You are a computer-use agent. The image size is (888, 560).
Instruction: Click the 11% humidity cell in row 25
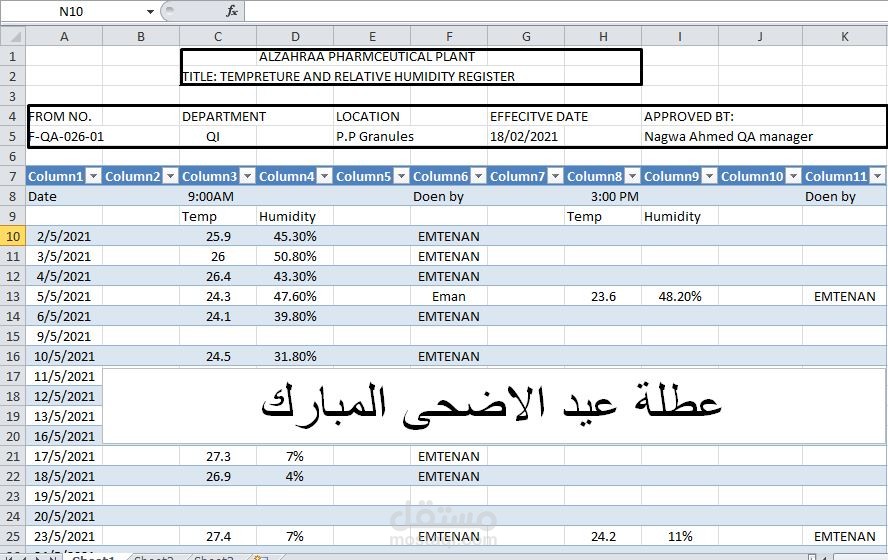click(x=680, y=536)
